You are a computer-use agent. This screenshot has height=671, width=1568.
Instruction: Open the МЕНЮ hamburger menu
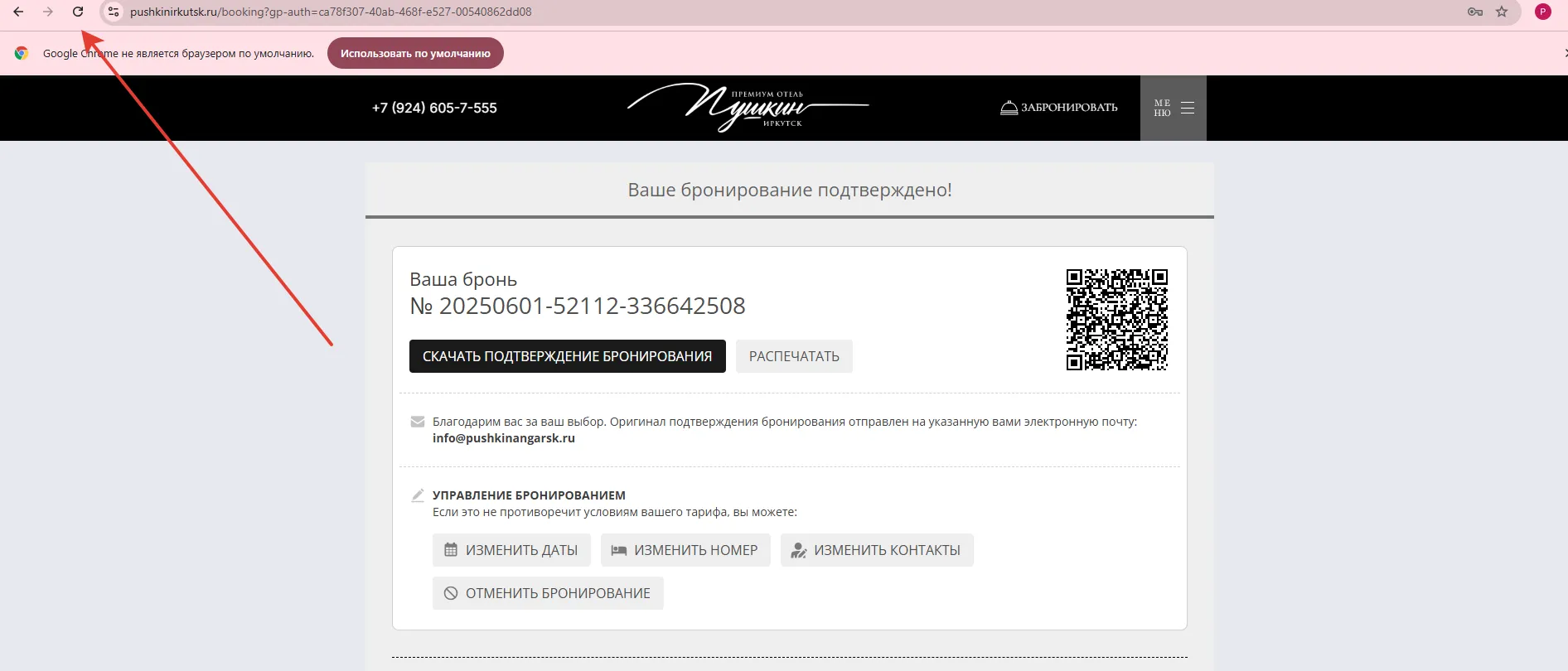point(1174,108)
